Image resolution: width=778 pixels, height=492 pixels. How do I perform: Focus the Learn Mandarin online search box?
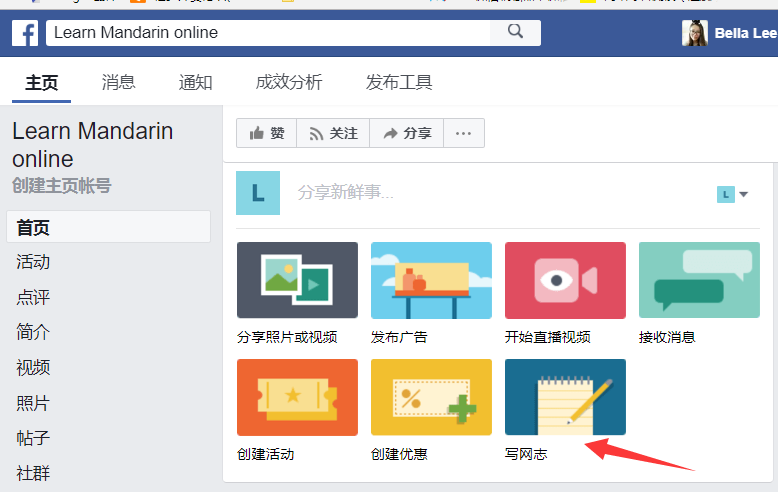tap(268, 33)
